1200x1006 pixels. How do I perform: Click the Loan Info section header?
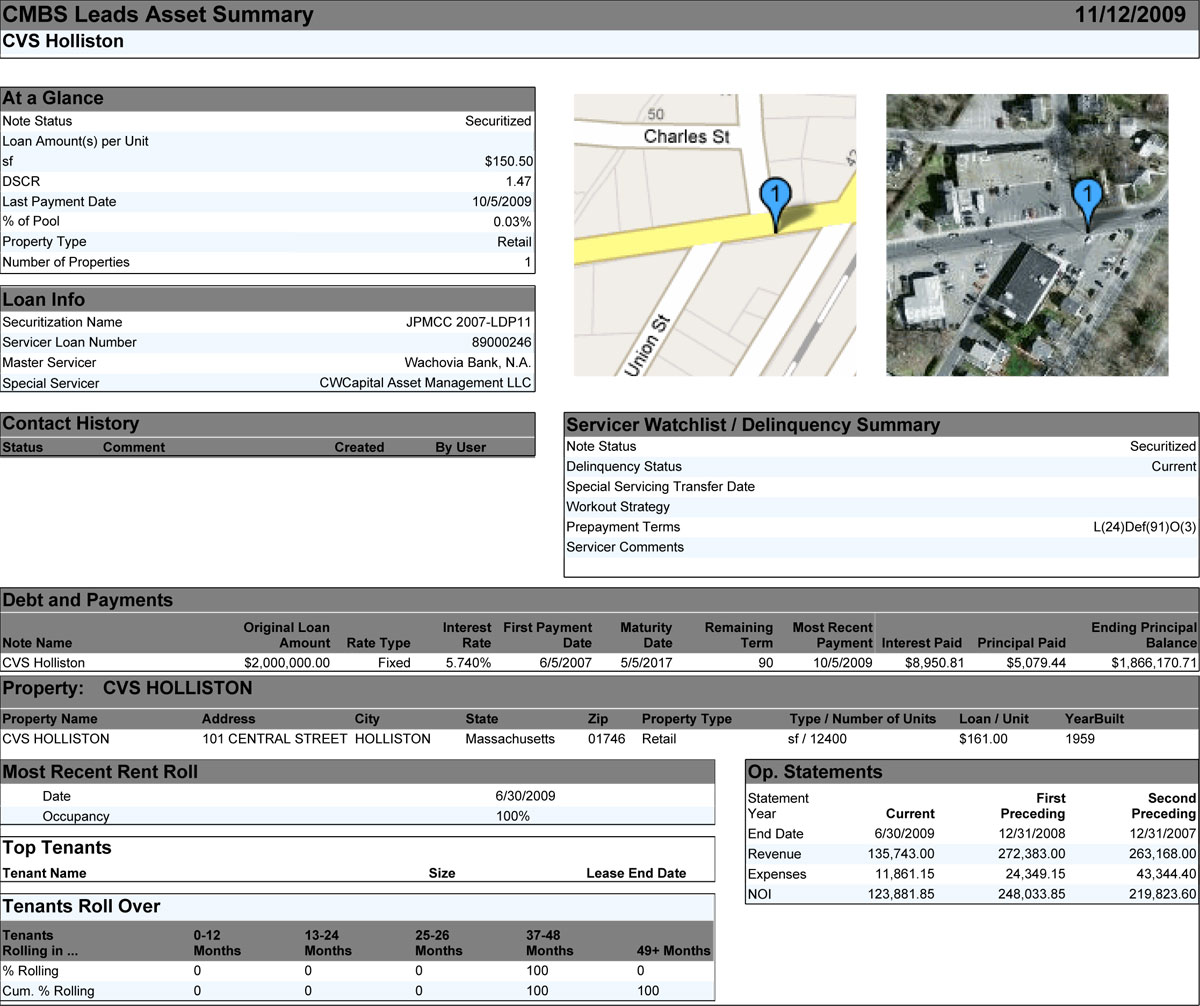pyautogui.click(x=268, y=300)
